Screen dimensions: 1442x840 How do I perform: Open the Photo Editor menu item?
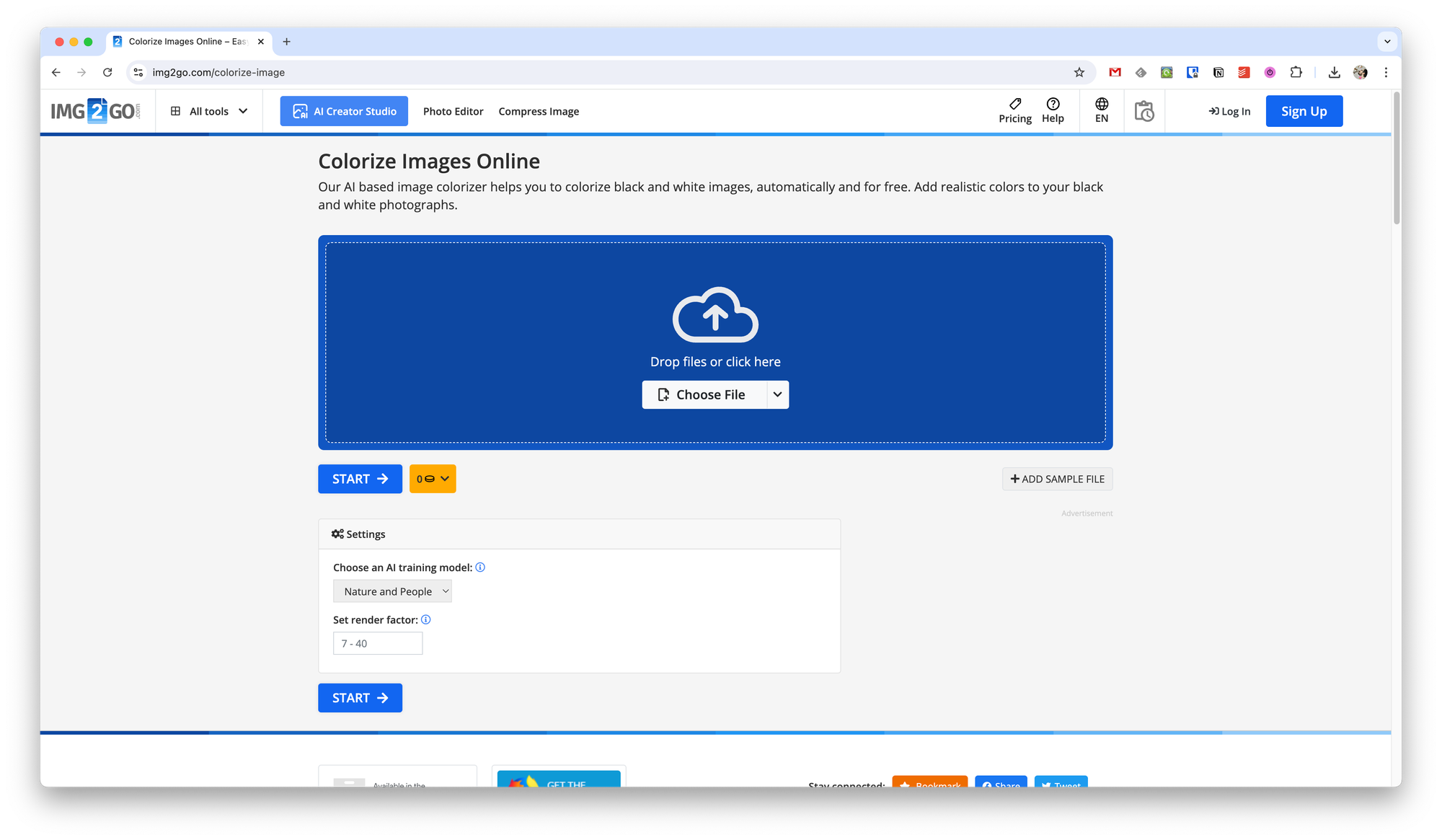453,111
